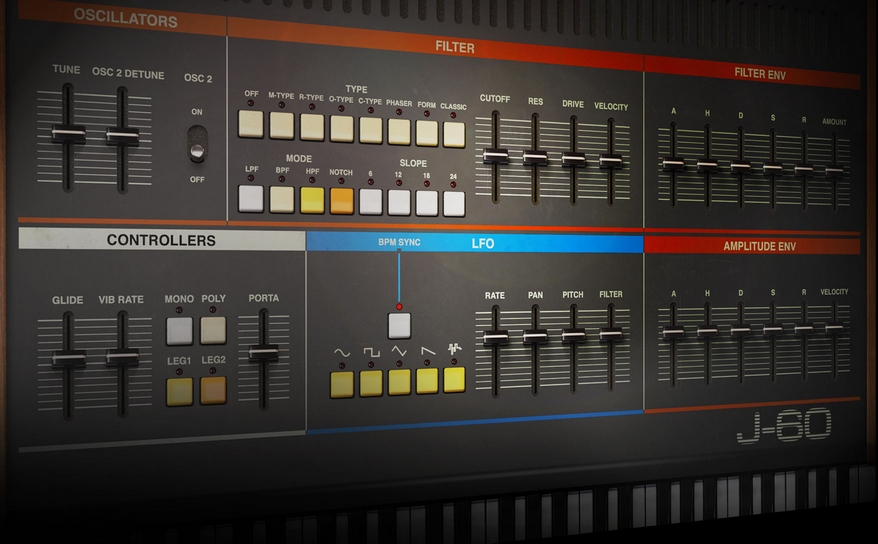This screenshot has height=544, width=878.
Task: Click the PORTA slider handle
Action: [x=263, y=353]
